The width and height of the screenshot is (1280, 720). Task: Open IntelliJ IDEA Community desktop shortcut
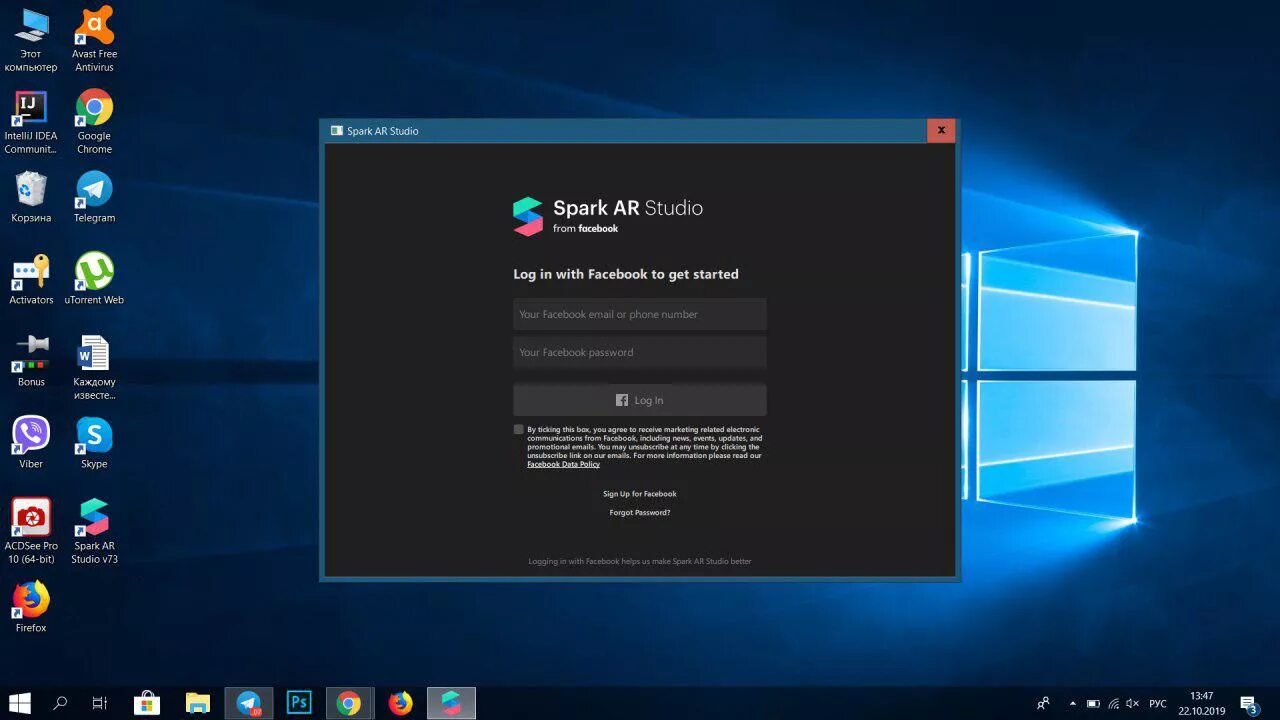[31, 122]
